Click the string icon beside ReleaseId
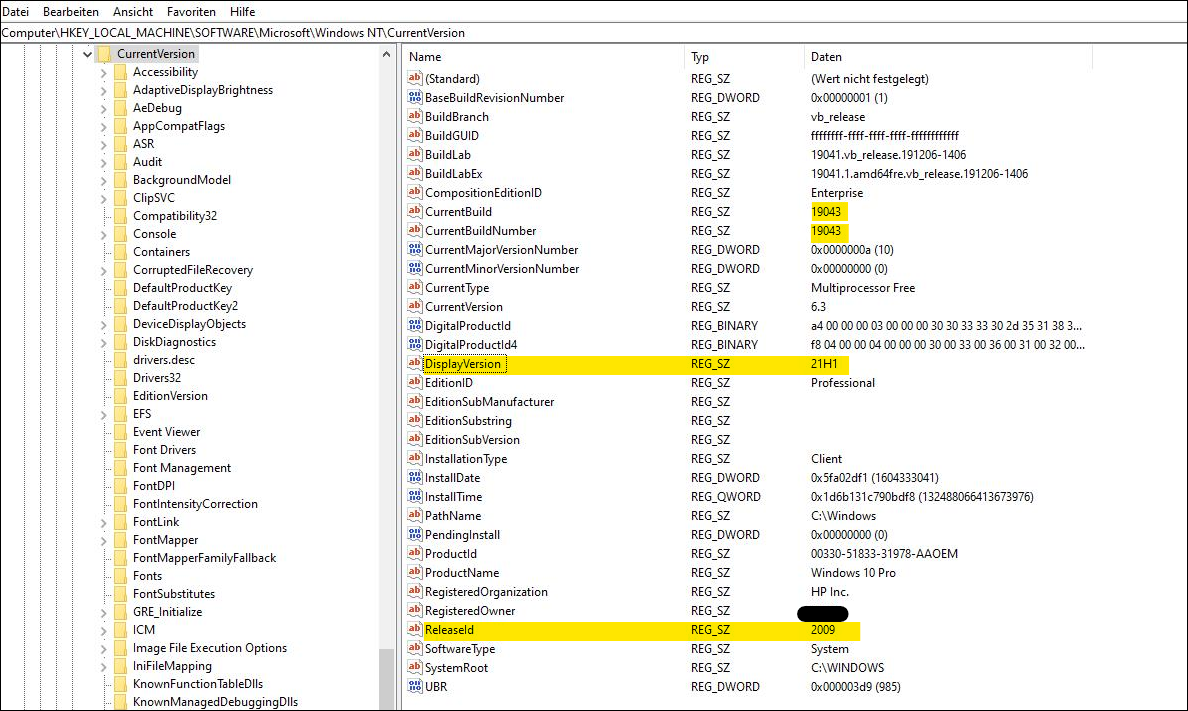Image resolution: width=1188 pixels, height=711 pixels. coord(414,630)
